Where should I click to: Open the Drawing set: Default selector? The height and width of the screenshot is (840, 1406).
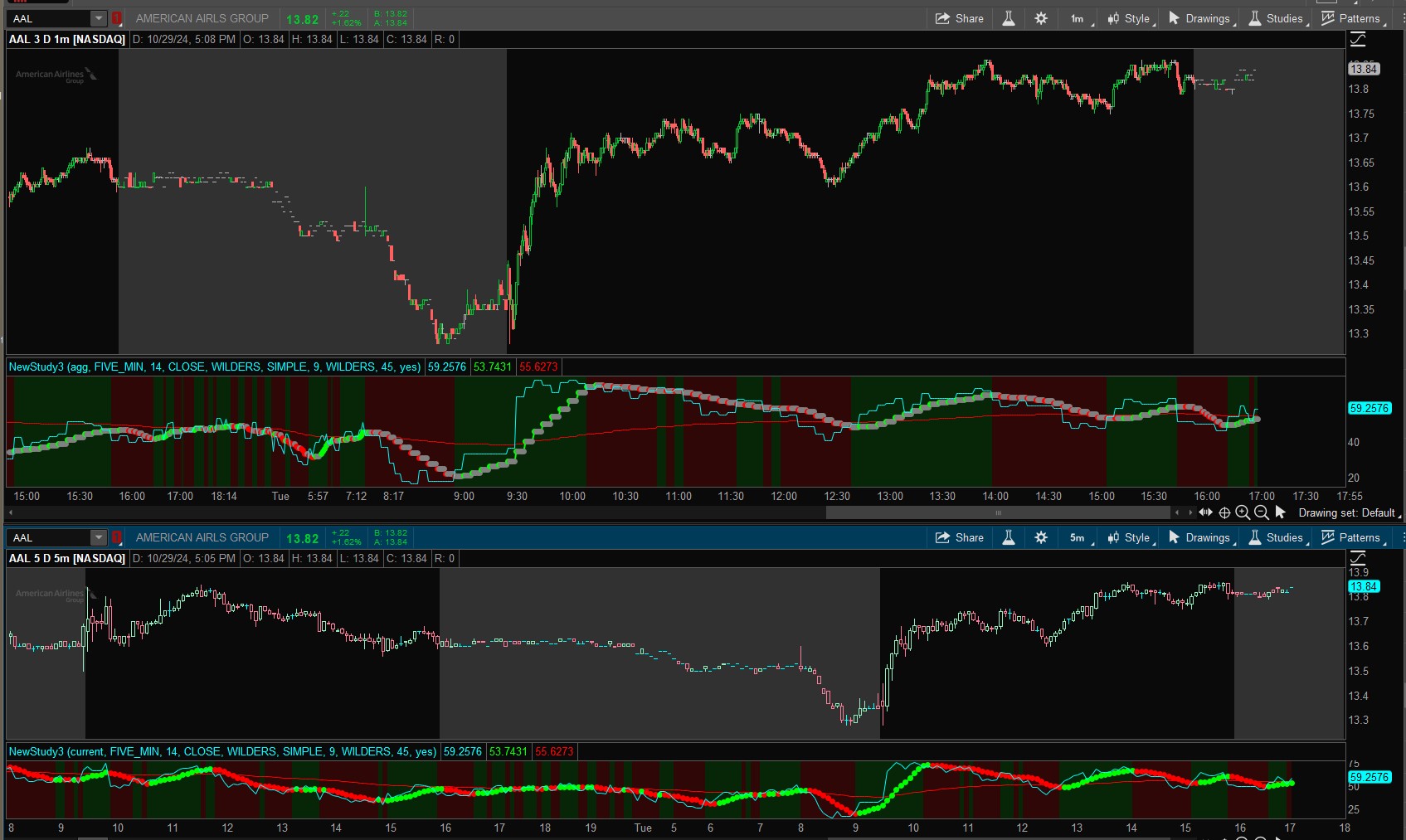(x=1350, y=512)
